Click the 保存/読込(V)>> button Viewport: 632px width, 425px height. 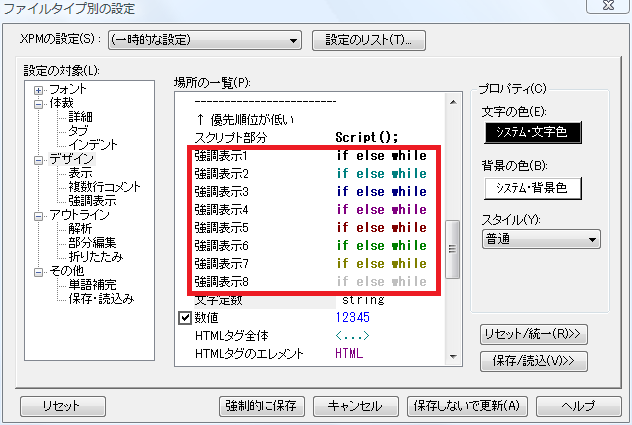click(533, 361)
